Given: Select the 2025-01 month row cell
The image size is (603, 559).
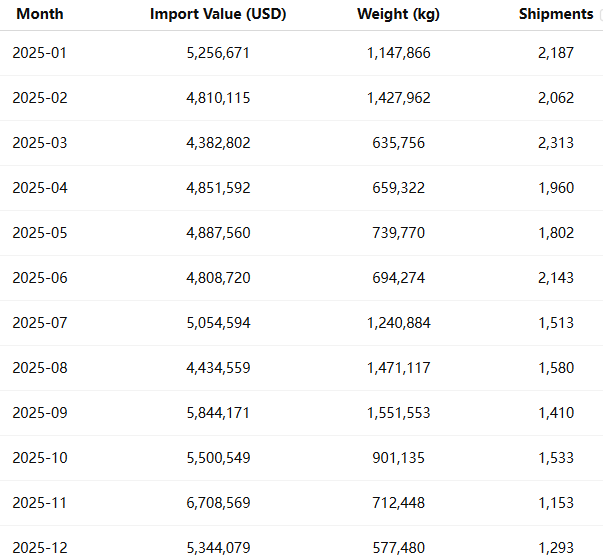Looking at the screenshot, I should pyautogui.click(x=40, y=53).
